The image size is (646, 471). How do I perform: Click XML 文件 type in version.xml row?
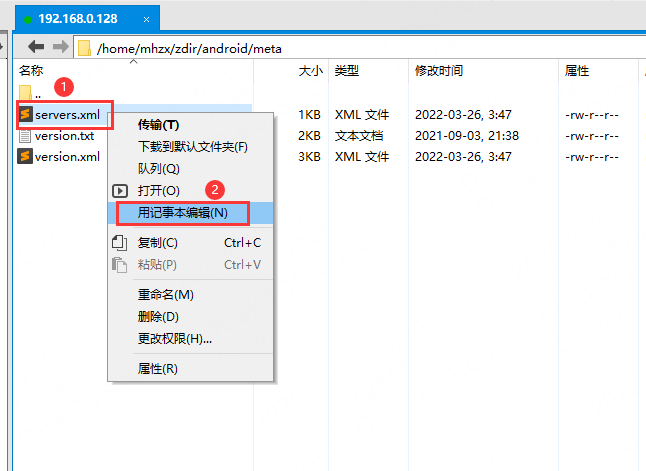pyautogui.click(x=362, y=157)
